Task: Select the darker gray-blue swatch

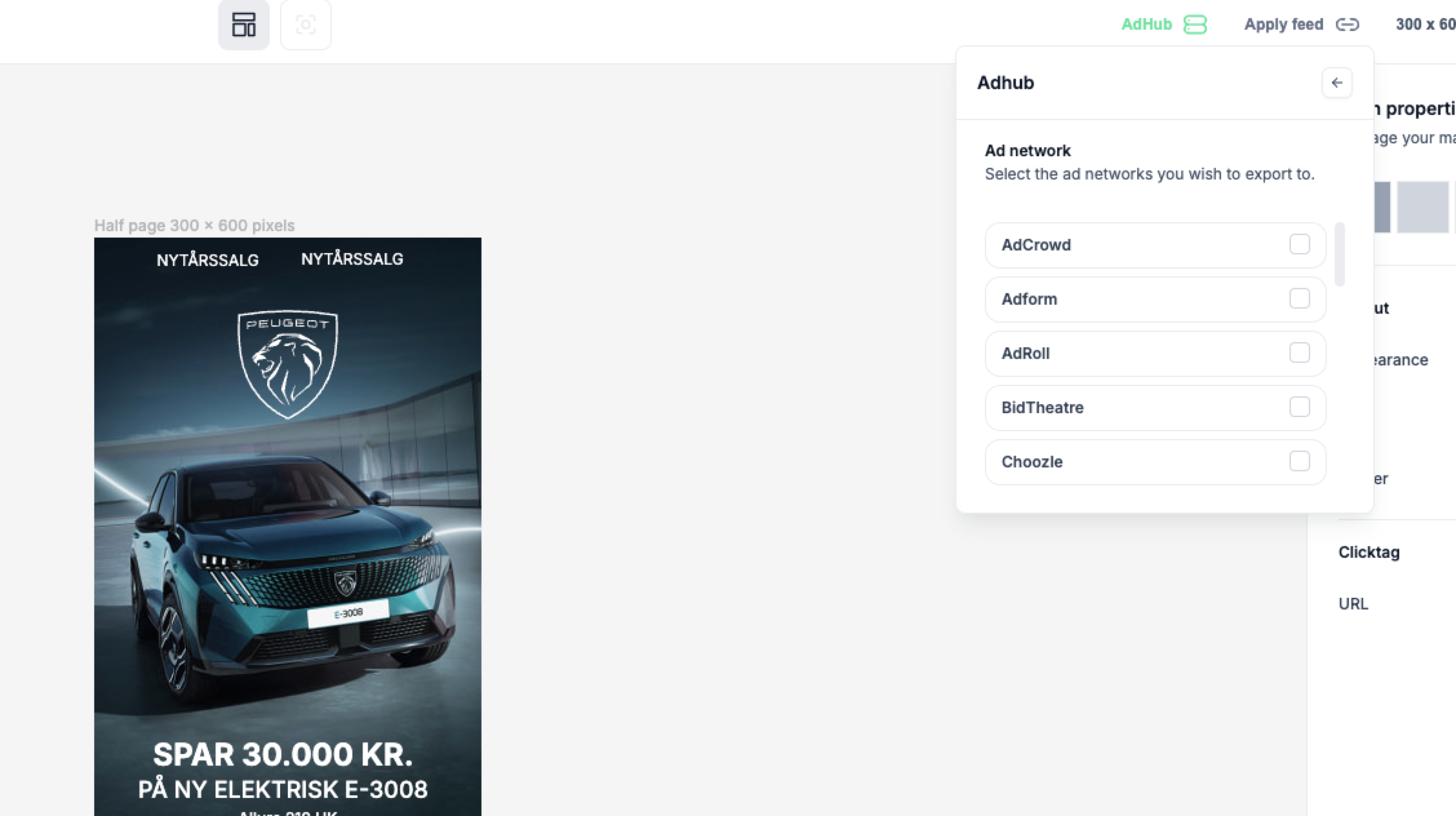Action: point(1382,207)
